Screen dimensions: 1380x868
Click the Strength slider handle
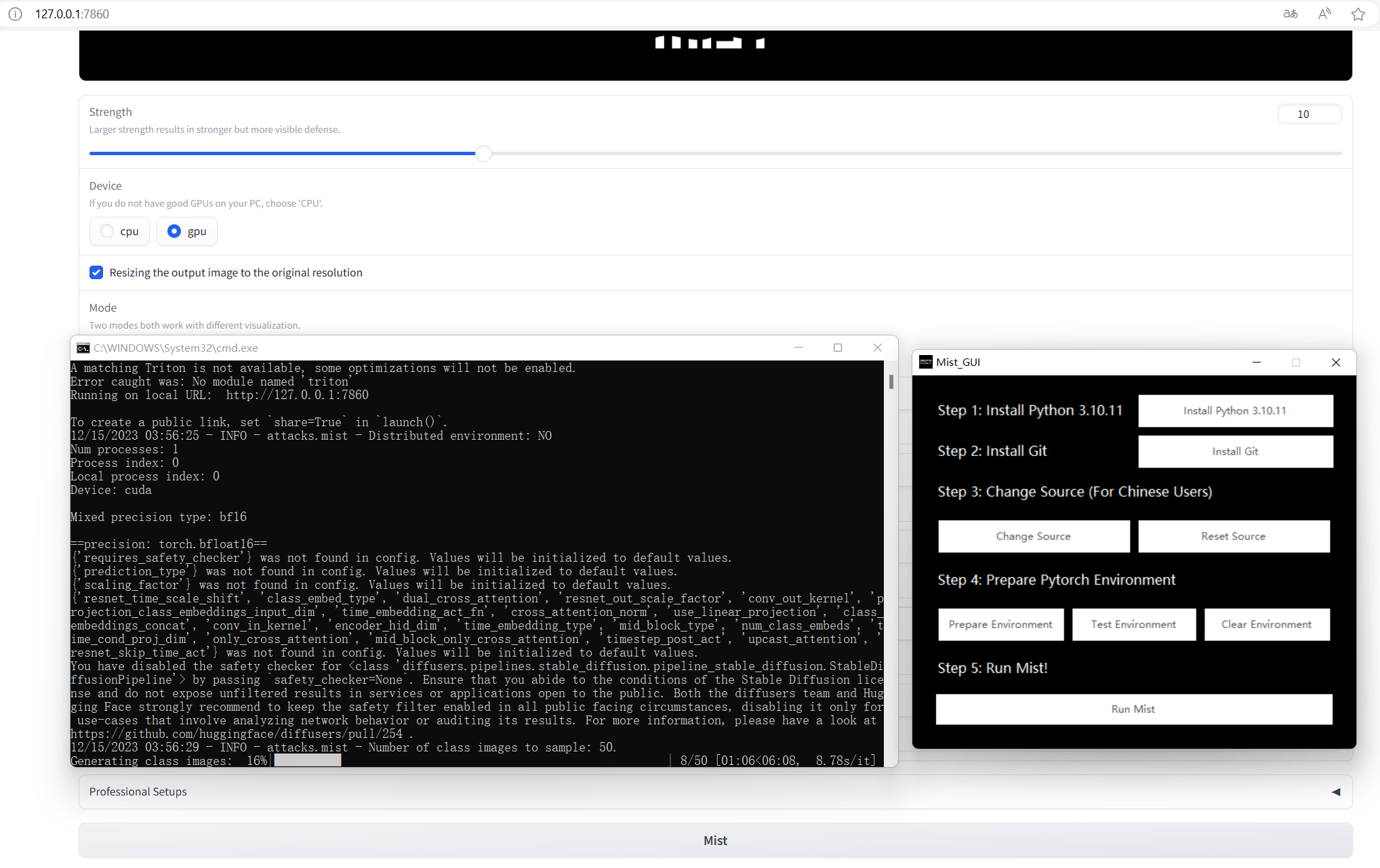483,153
